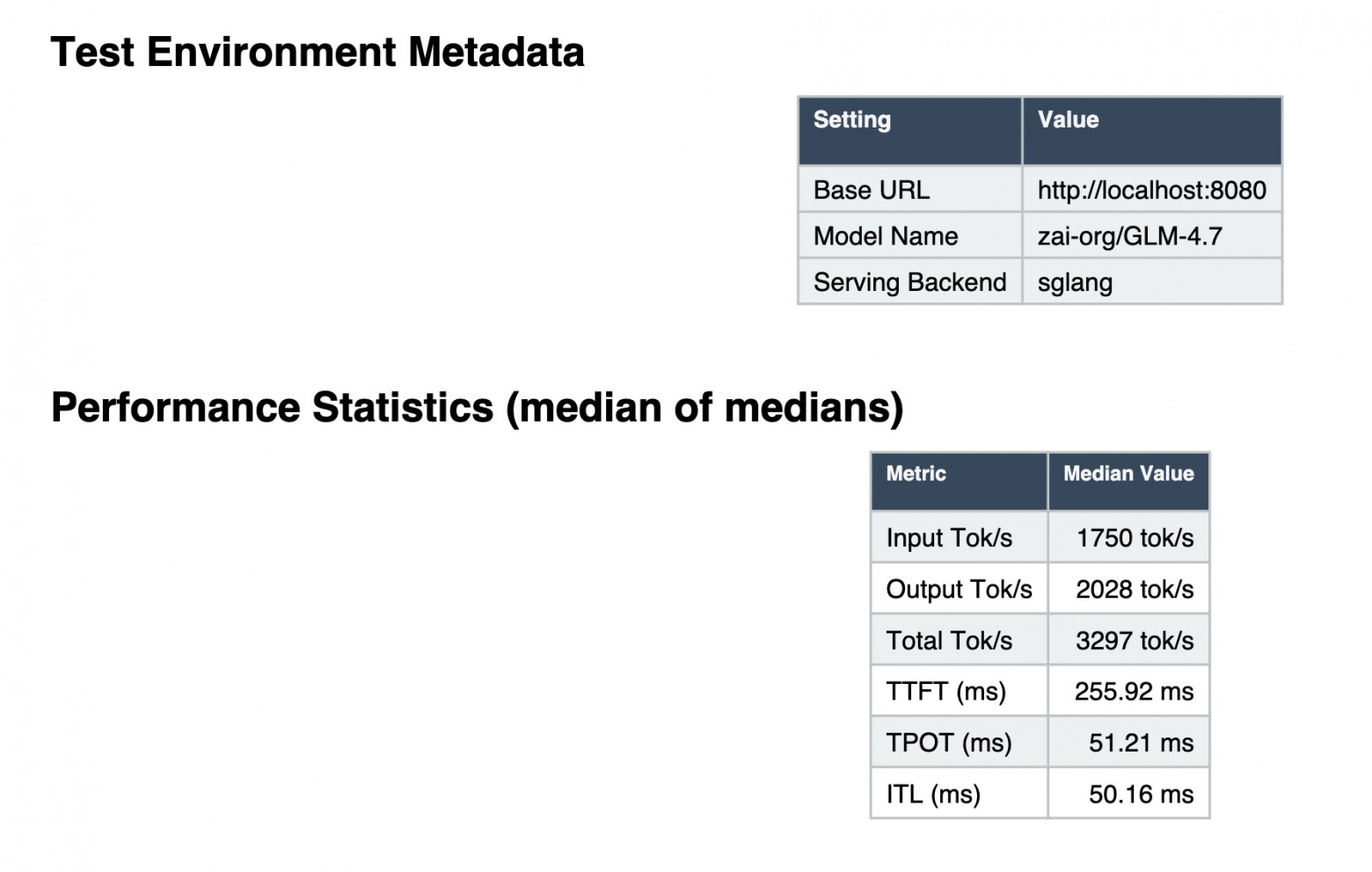Select the zai-org/GLM-4.7 value cell
Viewport: 1372px width, 872px height.
point(1129,236)
